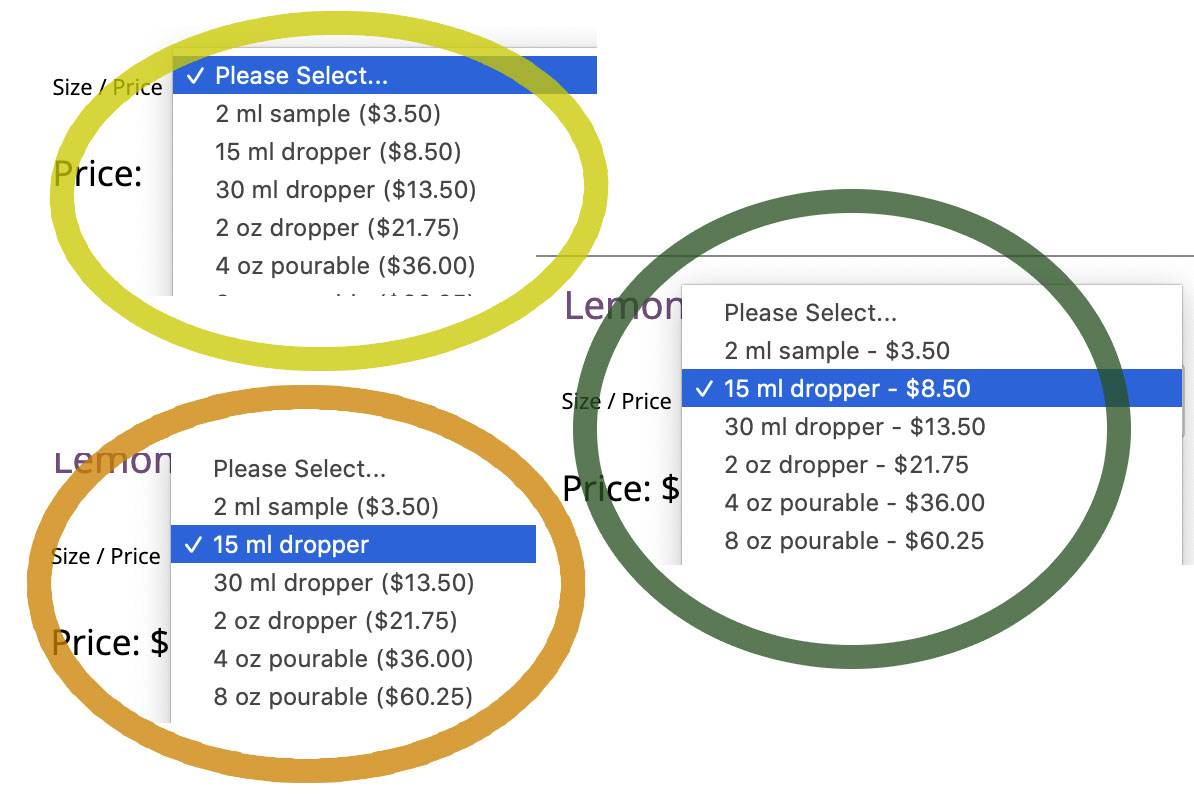Choose "2 oz dropper ($21.75)" in yellow-circled list
Screen dimensions: 1194x800
pyautogui.click(x=337, y=228)
